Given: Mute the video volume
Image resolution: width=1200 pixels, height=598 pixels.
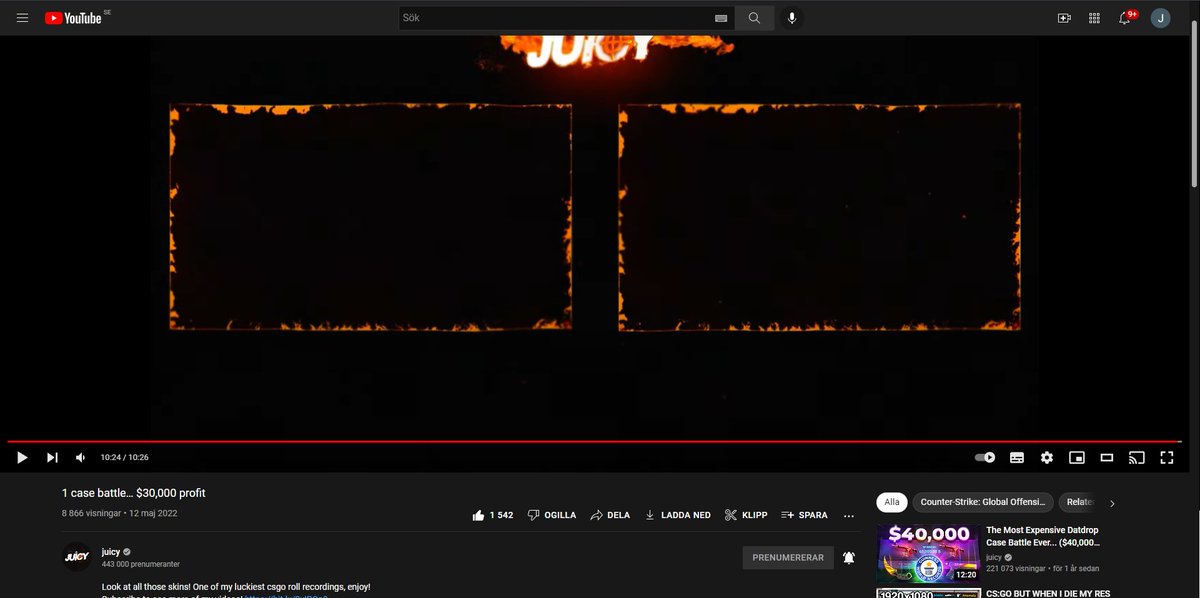Looking at the screenshot, I should (81, 457).
